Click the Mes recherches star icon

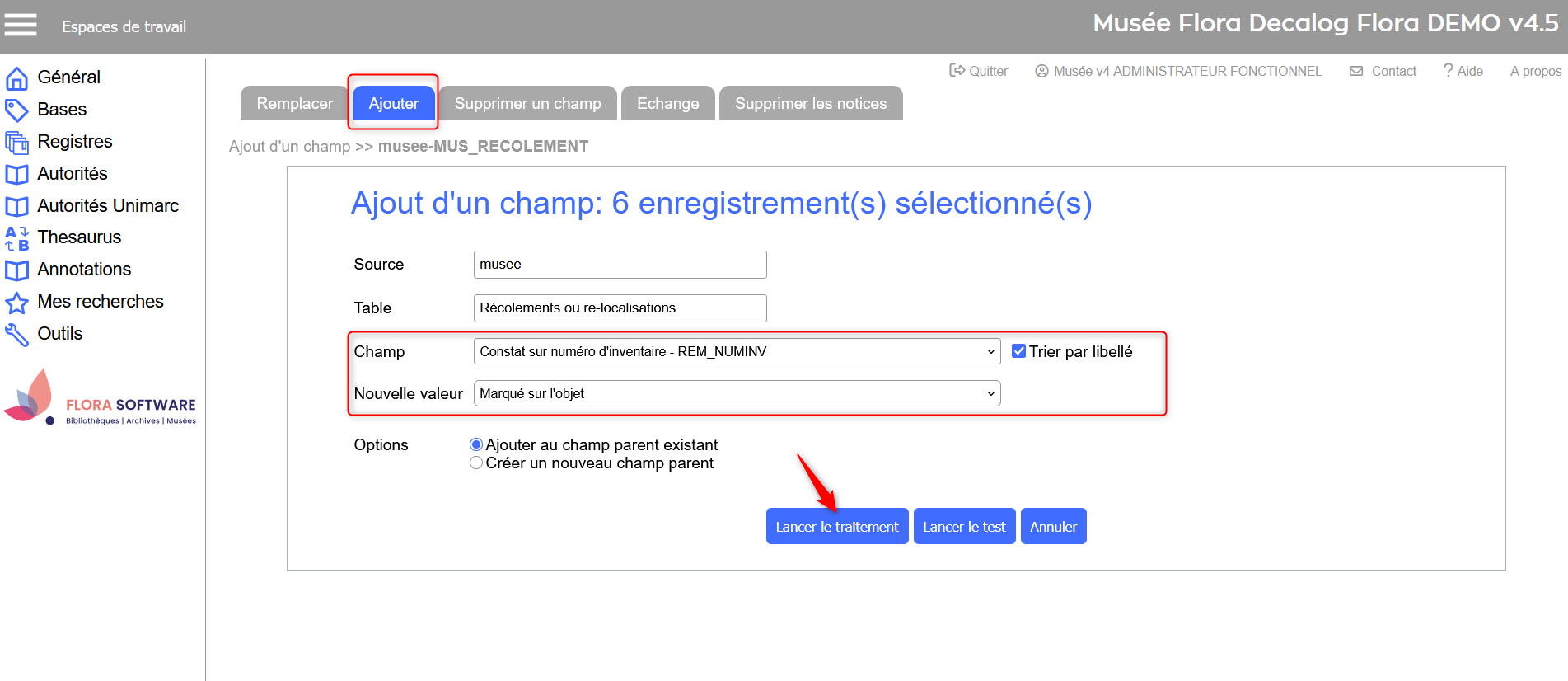click(x=16, y=303)
